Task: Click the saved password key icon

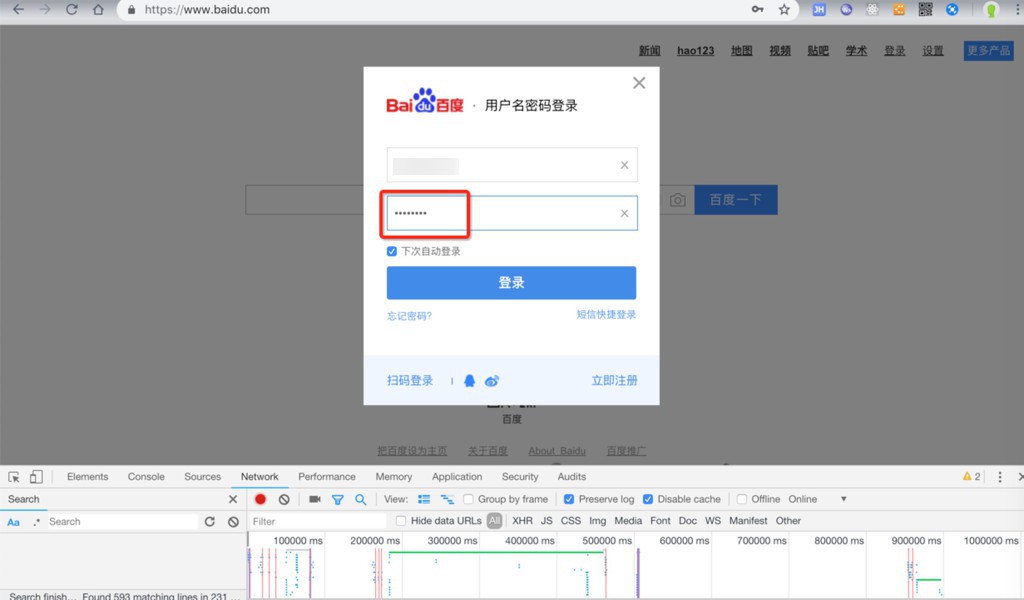Action: pos(758,9)
